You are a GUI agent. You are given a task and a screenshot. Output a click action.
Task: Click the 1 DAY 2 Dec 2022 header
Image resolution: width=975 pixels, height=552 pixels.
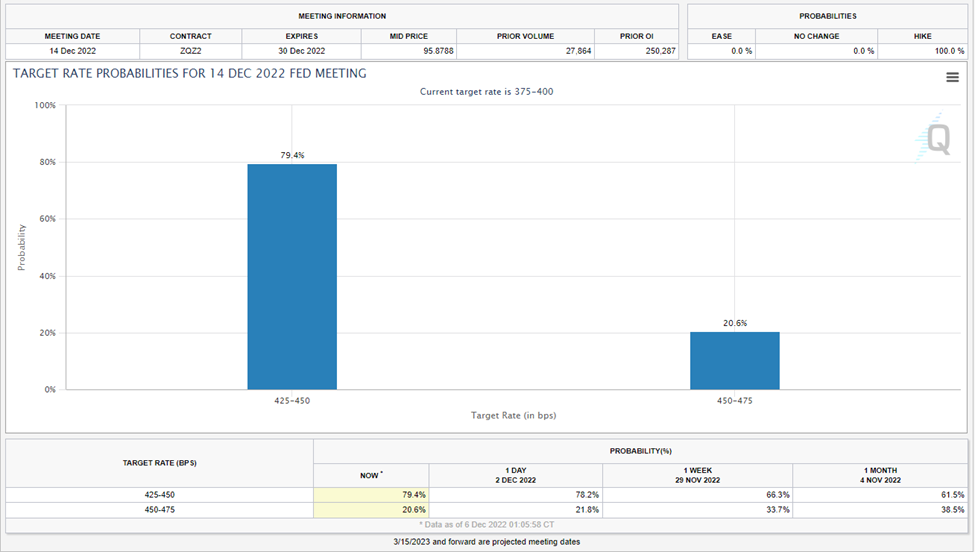pos(515,475)
